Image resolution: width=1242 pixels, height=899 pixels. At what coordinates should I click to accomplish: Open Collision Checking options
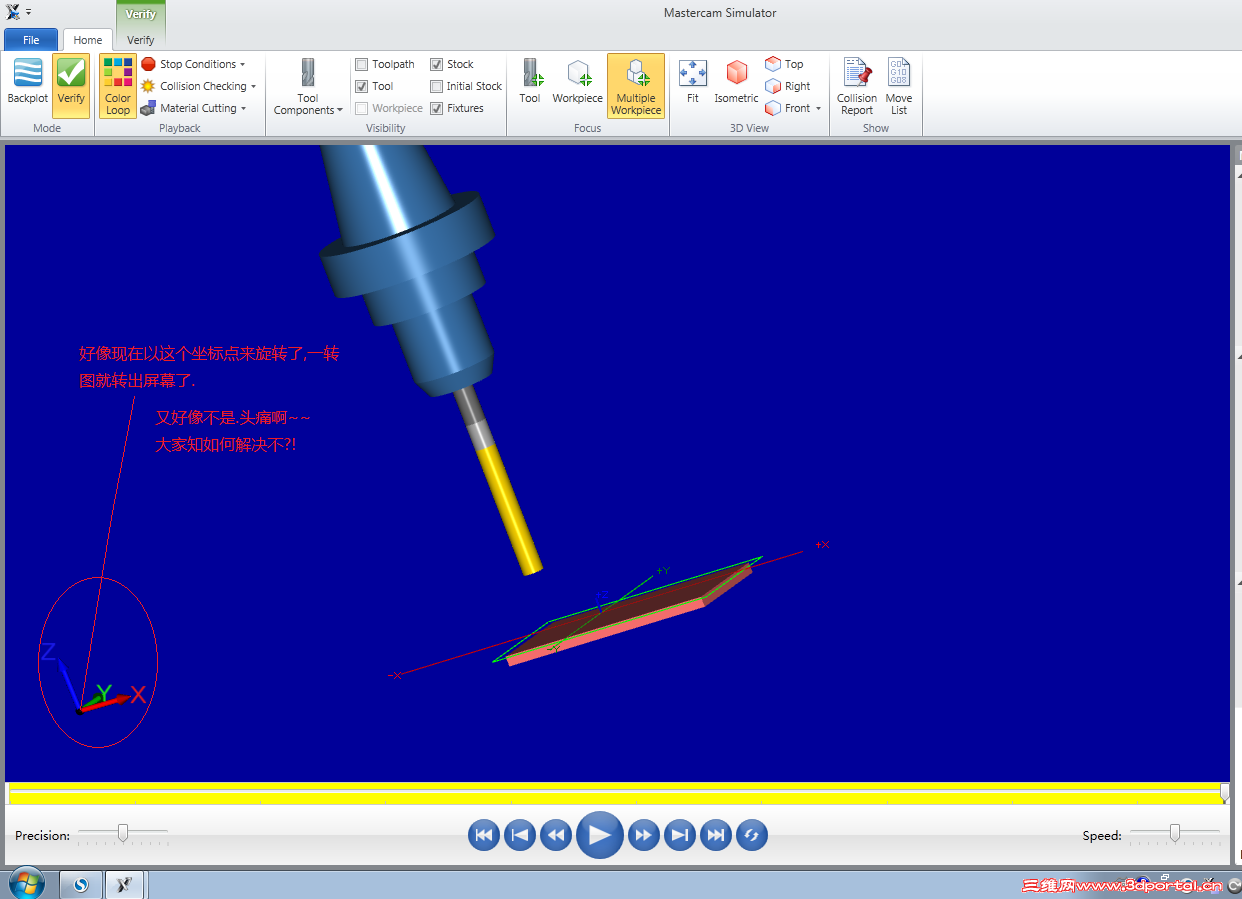coord(198,86)
